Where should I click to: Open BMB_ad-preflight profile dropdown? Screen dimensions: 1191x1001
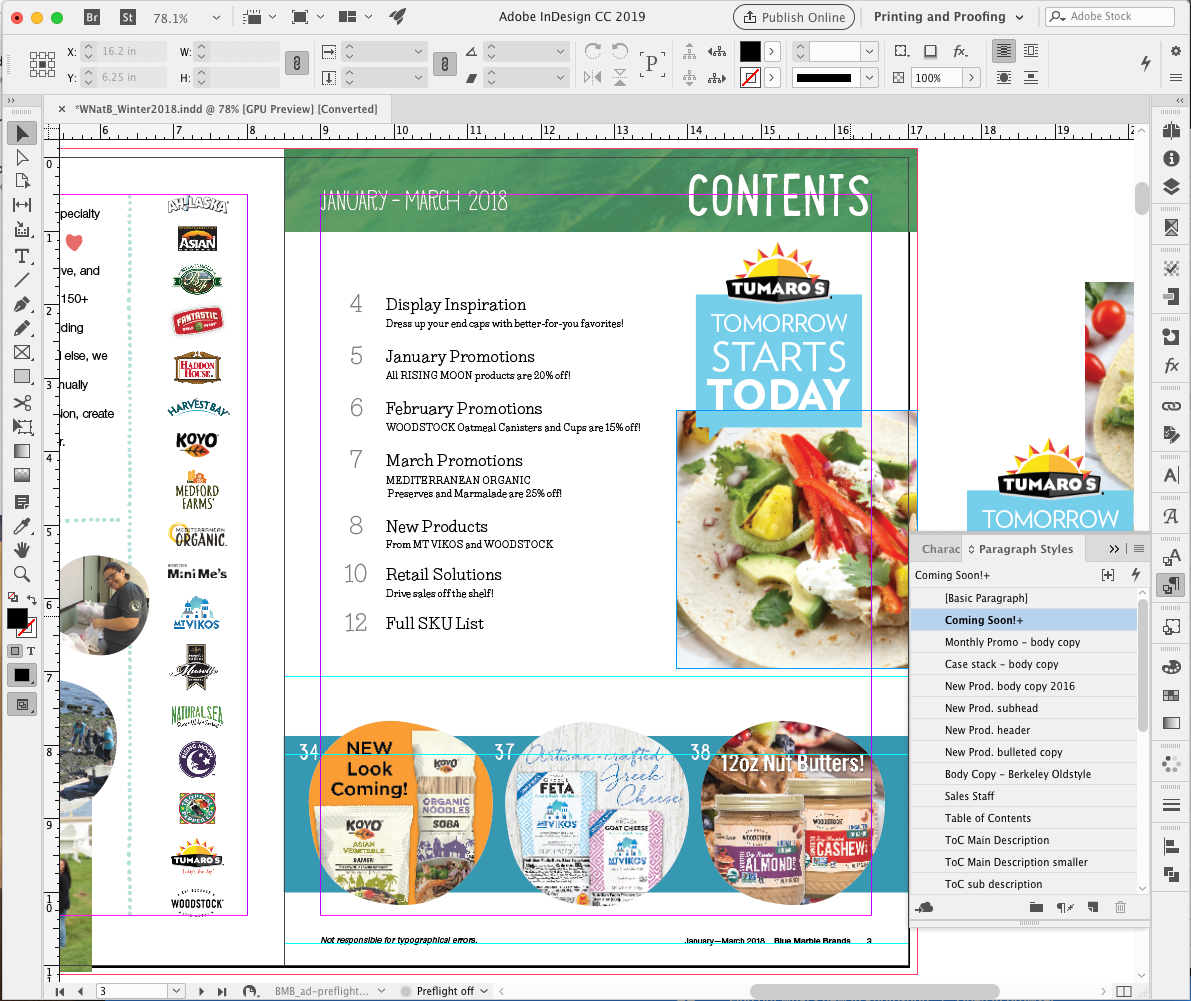pos(381,991)
